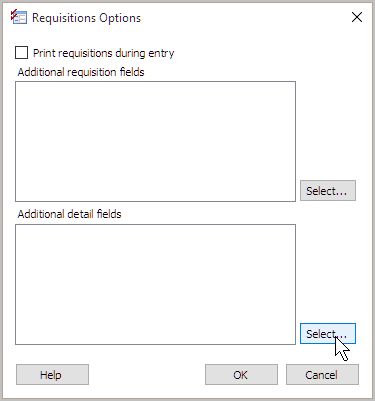Click inside the Additional requisition fields list
The height and width of the screenshot is (401, 375).
pos(155,141)
